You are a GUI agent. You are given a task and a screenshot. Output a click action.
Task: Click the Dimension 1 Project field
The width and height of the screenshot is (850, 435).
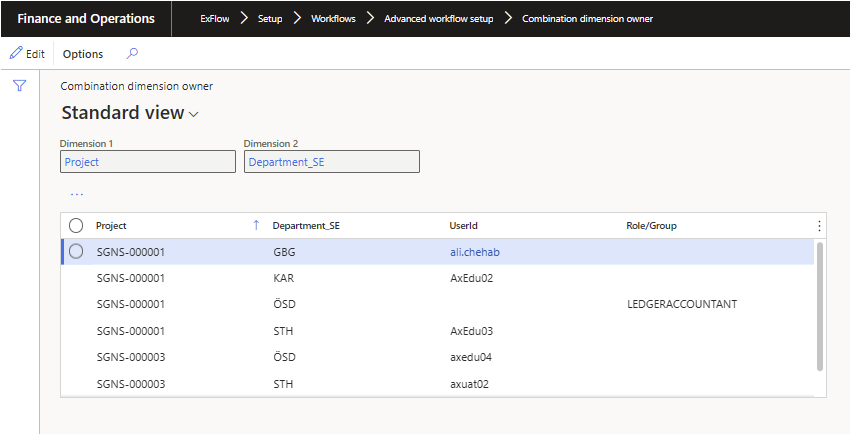[x=148, y=162]
